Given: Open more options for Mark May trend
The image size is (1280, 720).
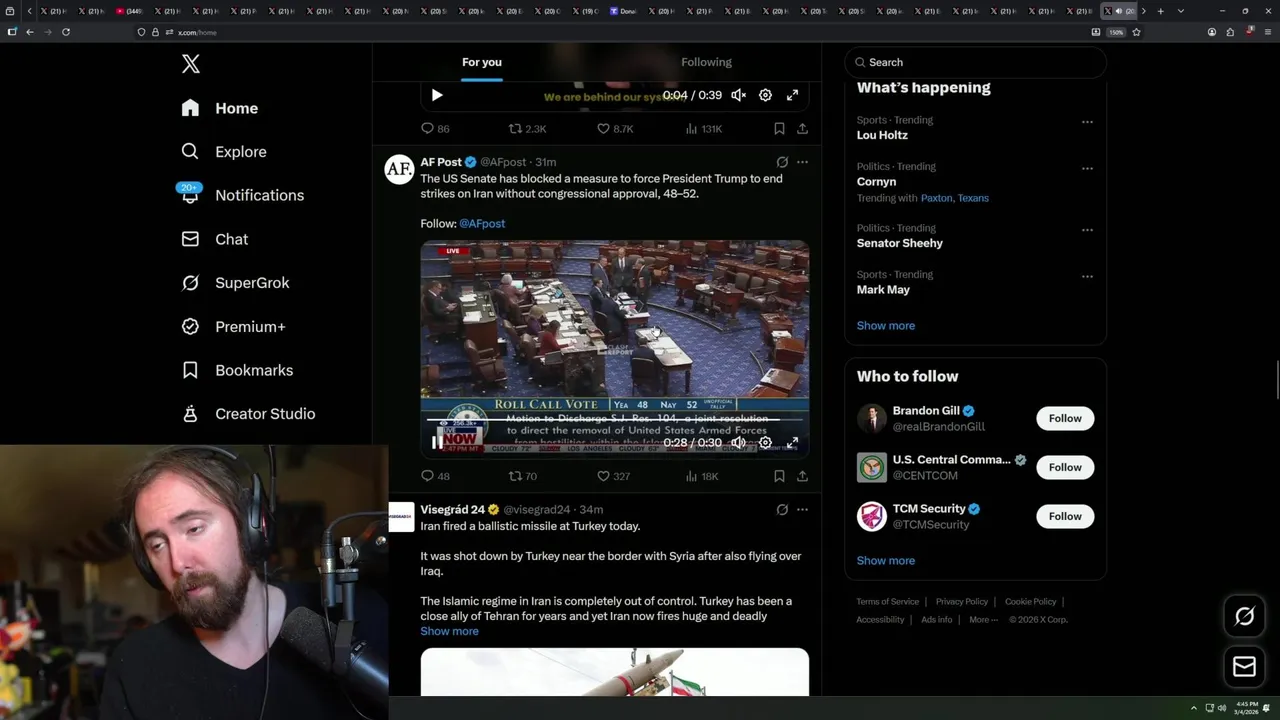Looking at the screenshot, I should (x=1087, y=276).
